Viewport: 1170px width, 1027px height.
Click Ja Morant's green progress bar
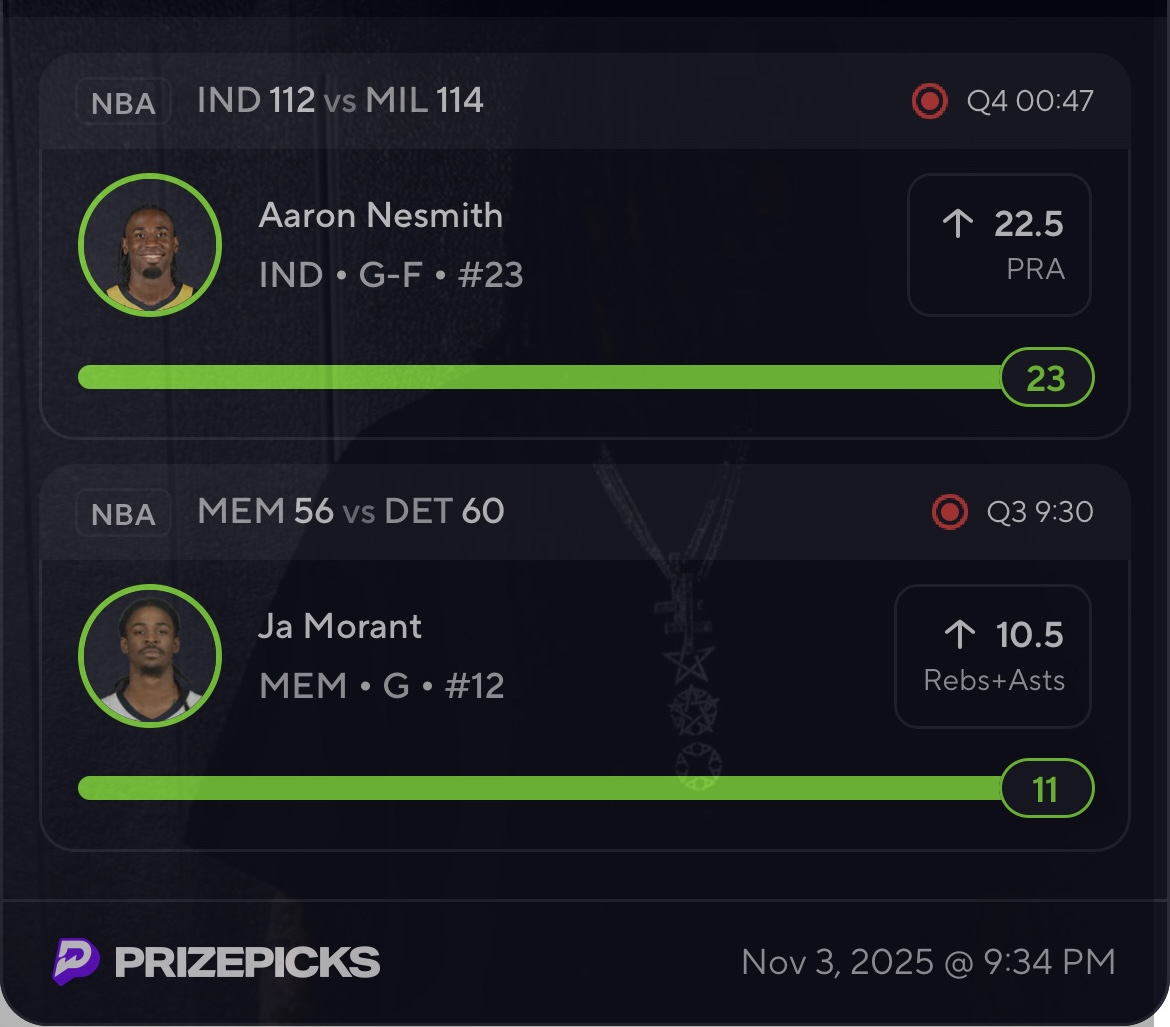pos(540,788)
